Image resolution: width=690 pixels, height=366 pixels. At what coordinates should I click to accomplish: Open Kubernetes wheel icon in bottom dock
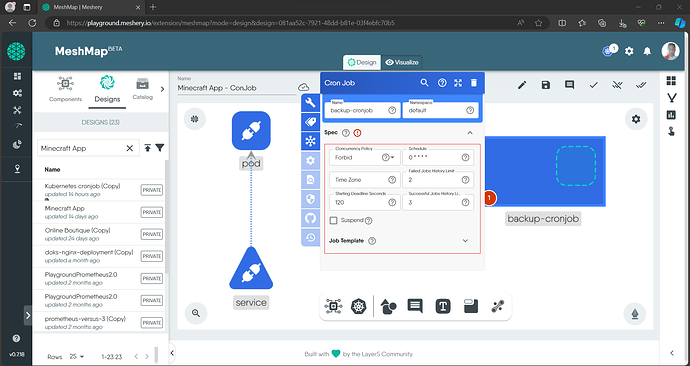(359, 306)
